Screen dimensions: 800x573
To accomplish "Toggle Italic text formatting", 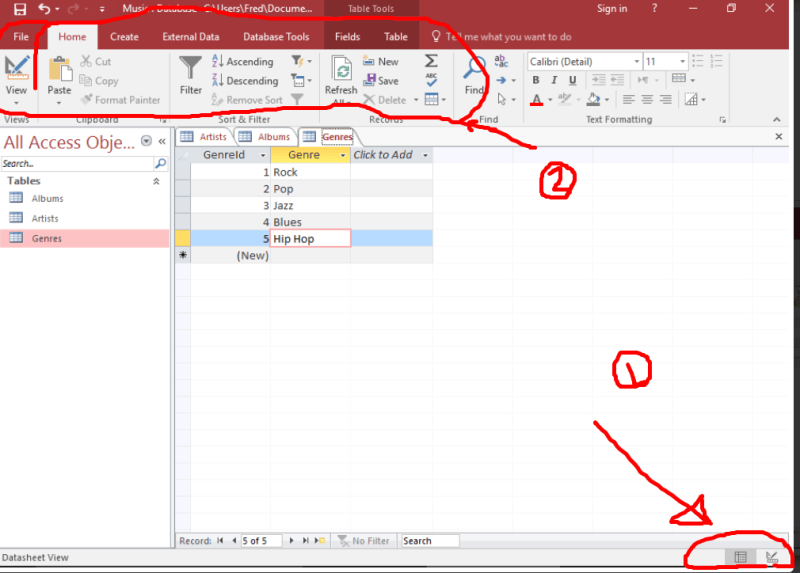I will click(x=554, y=80).
